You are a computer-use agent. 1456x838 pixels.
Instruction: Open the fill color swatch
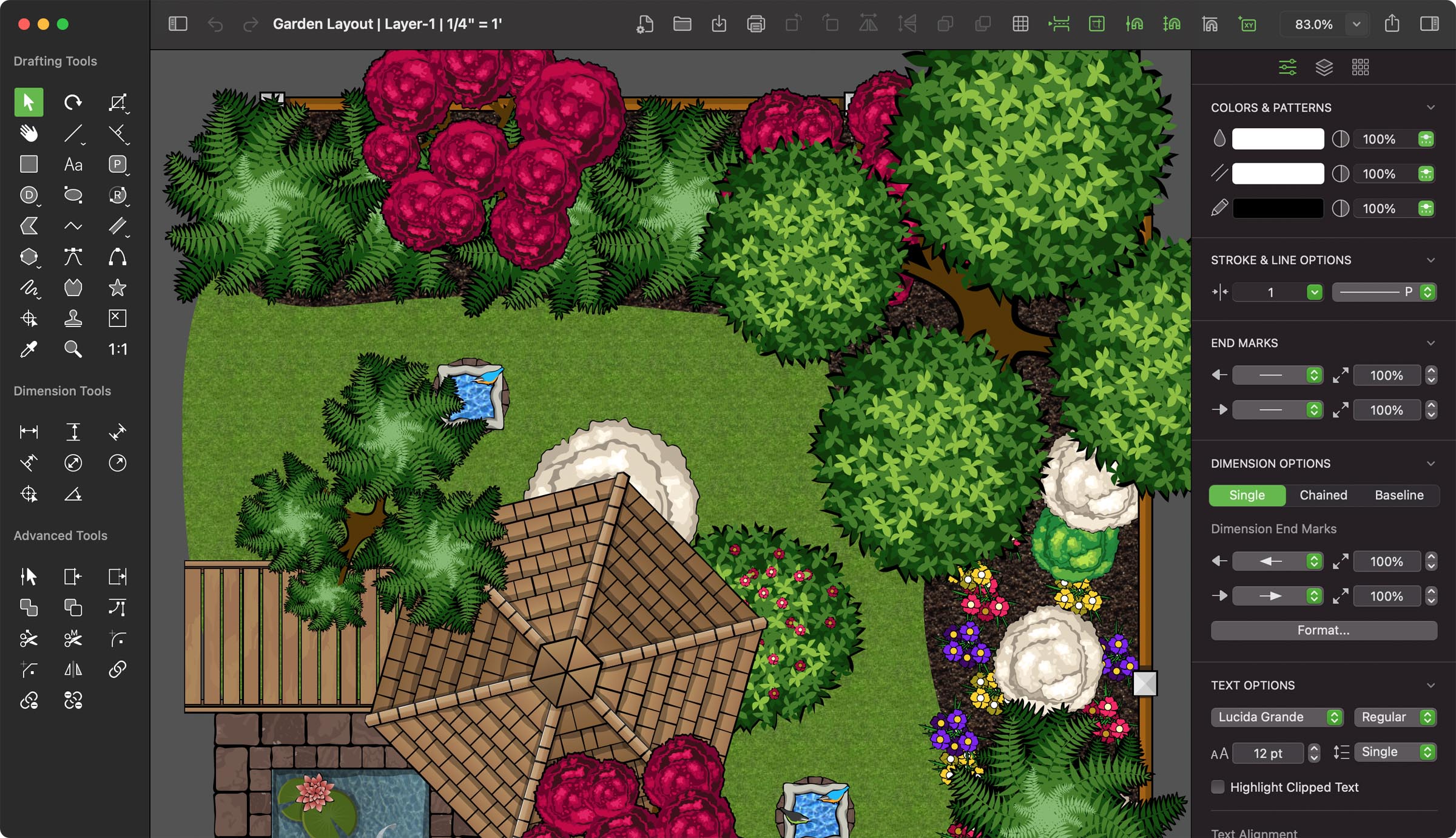pos(1278,139)
